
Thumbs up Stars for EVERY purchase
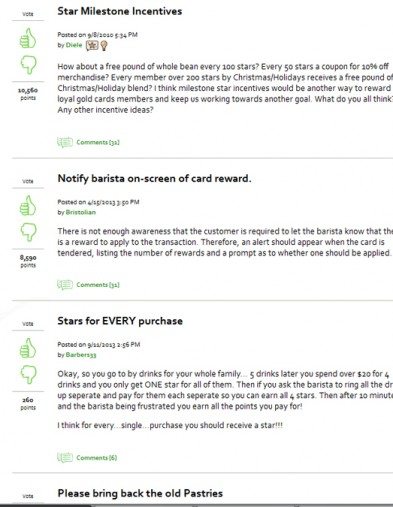pos(28,348)
